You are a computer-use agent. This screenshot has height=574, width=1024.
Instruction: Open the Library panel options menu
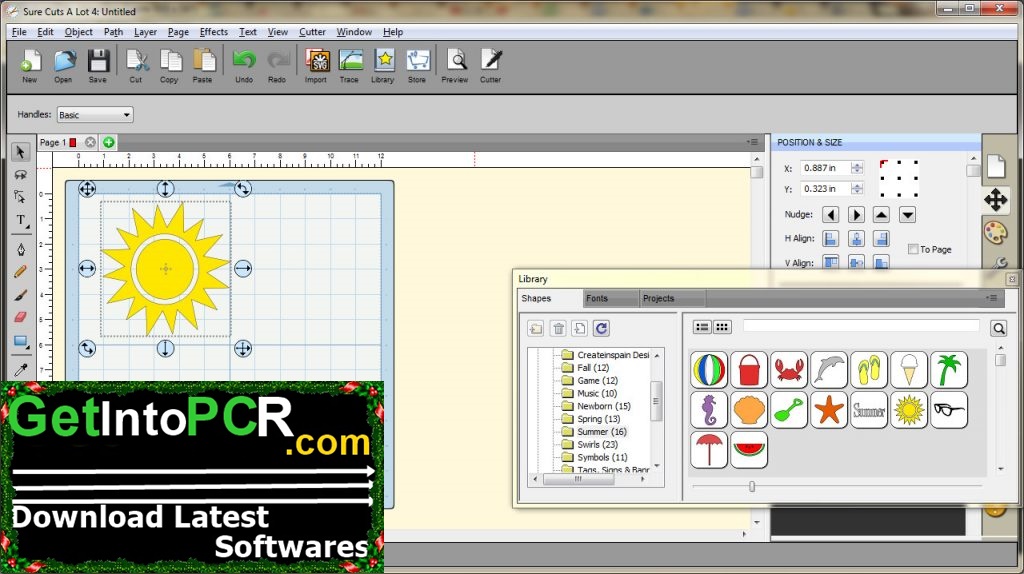992,298
